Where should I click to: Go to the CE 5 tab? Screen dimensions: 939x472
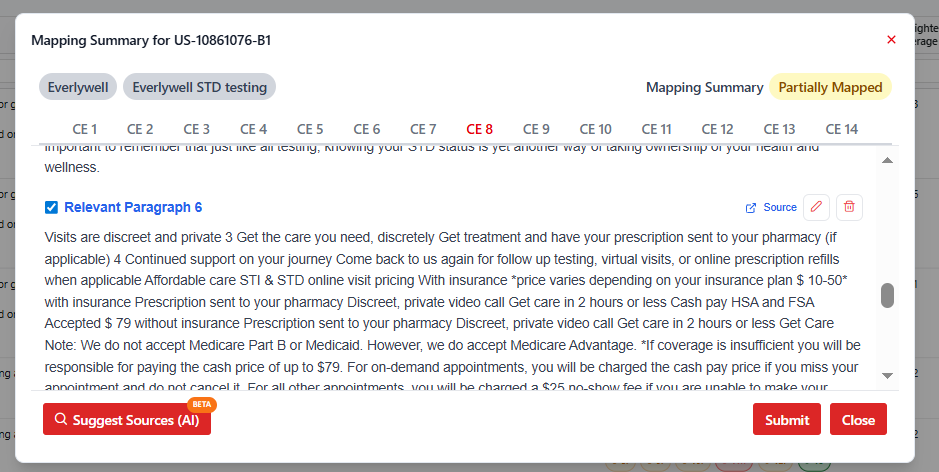310,129
